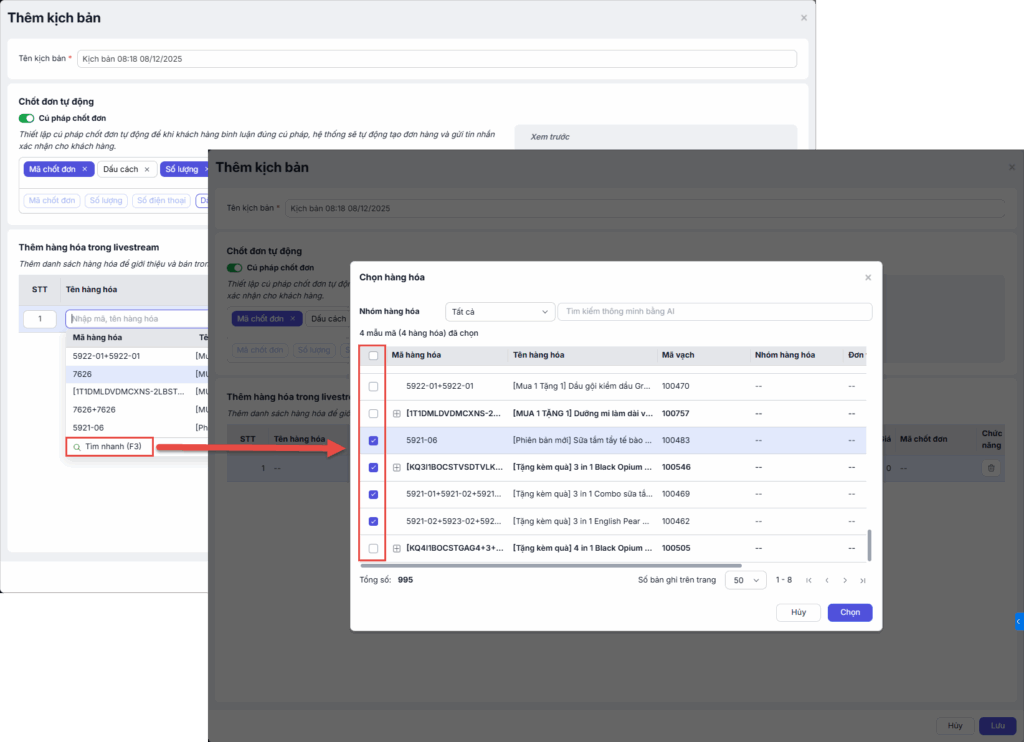
Task: Click barcode value 100546
Action: [676, 467]
